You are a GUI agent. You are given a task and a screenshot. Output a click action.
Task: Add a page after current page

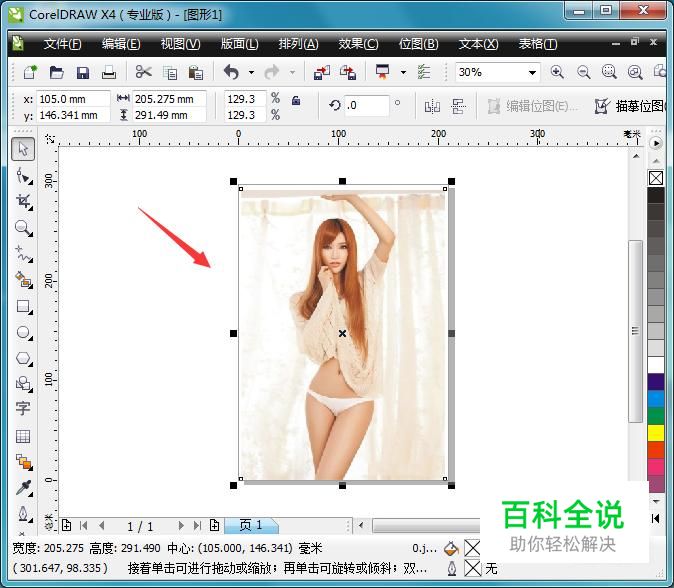[214, 525]
